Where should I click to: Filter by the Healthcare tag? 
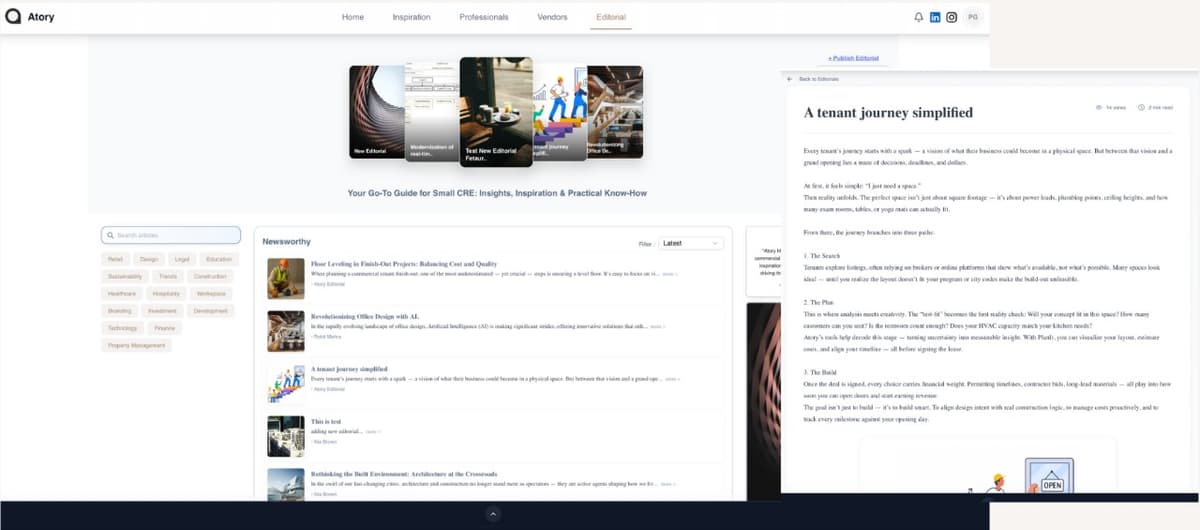pyautogui.click(x=122, y=294)
